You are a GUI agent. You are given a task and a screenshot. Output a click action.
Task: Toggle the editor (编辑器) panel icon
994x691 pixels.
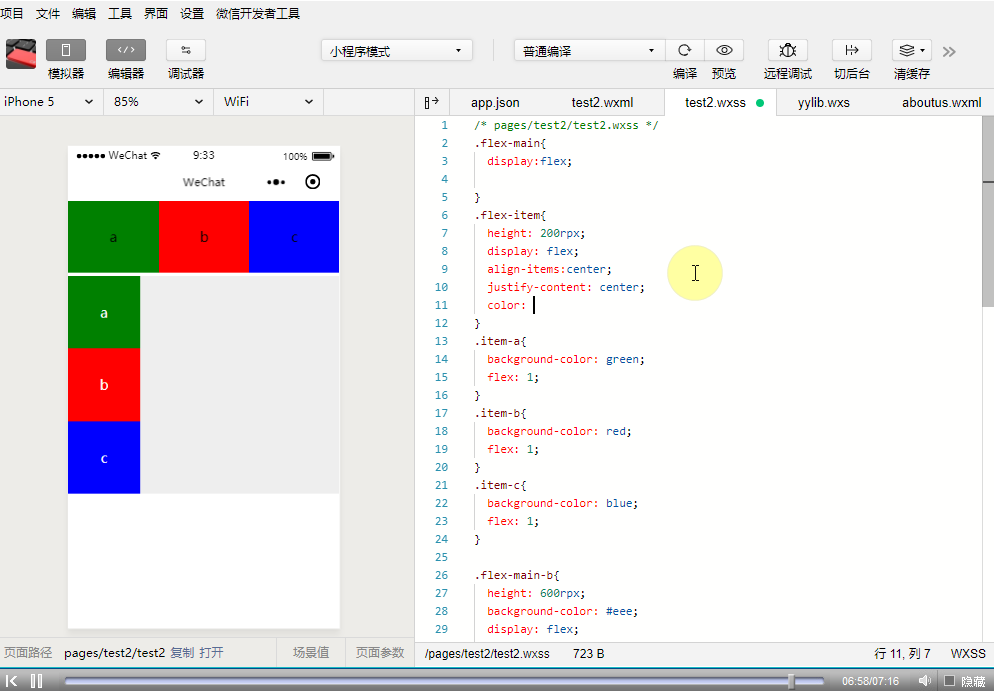tap(126, 50)
